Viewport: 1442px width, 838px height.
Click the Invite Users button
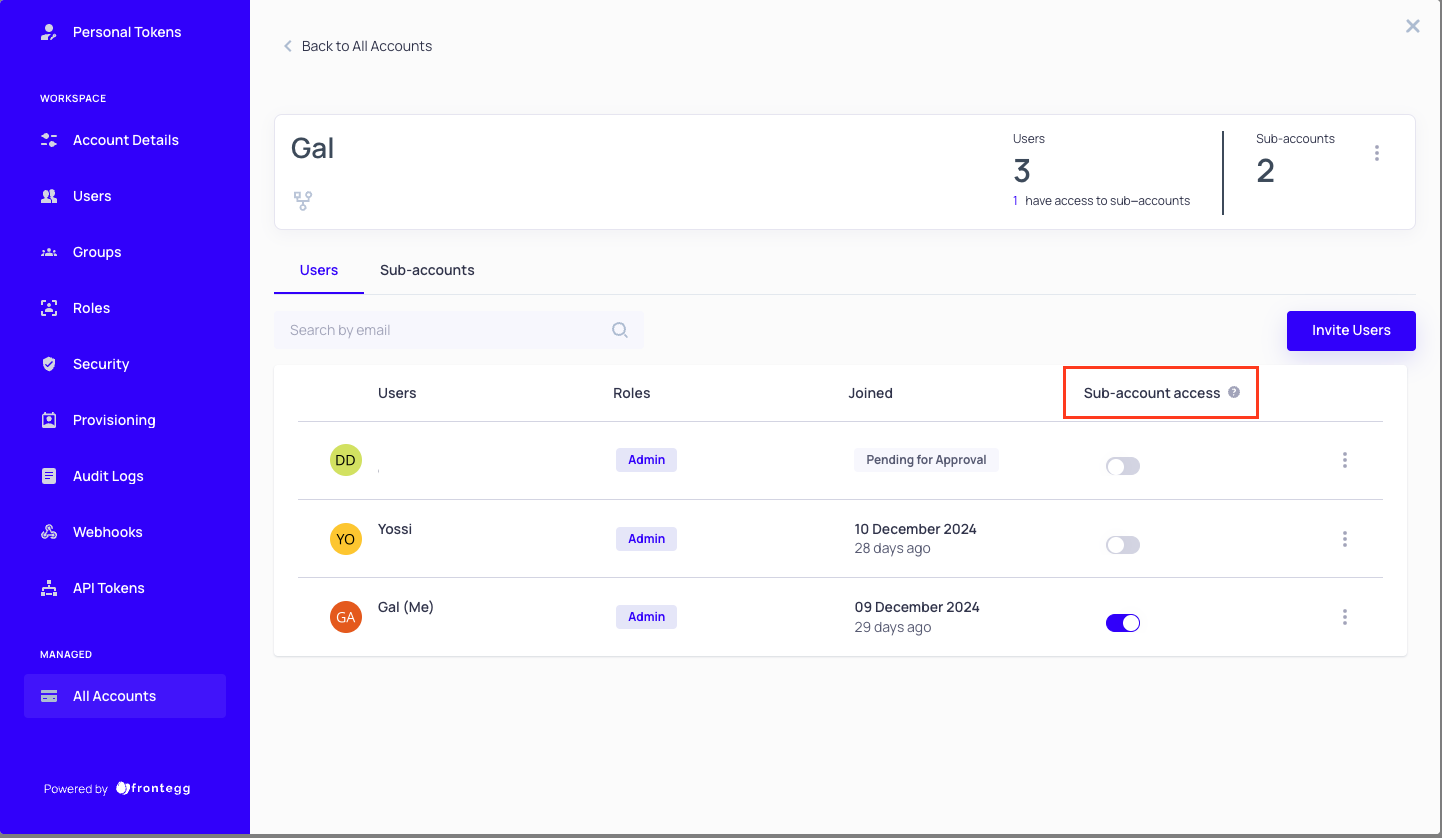(x=1350, y=330)
